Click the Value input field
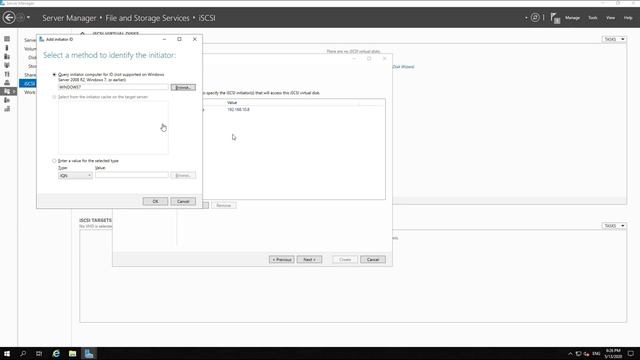This screenshot has width=640, height=360. click(131, 175)
